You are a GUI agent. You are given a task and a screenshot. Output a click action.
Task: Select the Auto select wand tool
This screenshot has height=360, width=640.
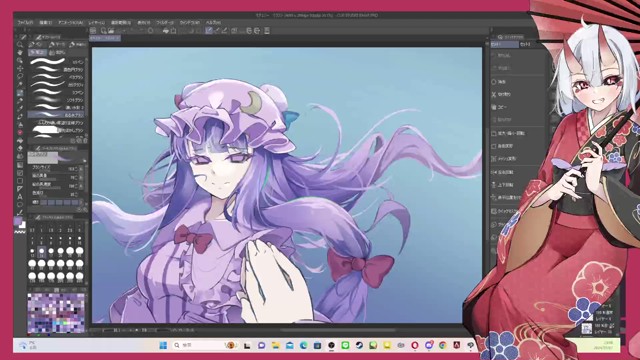(20, 84)
